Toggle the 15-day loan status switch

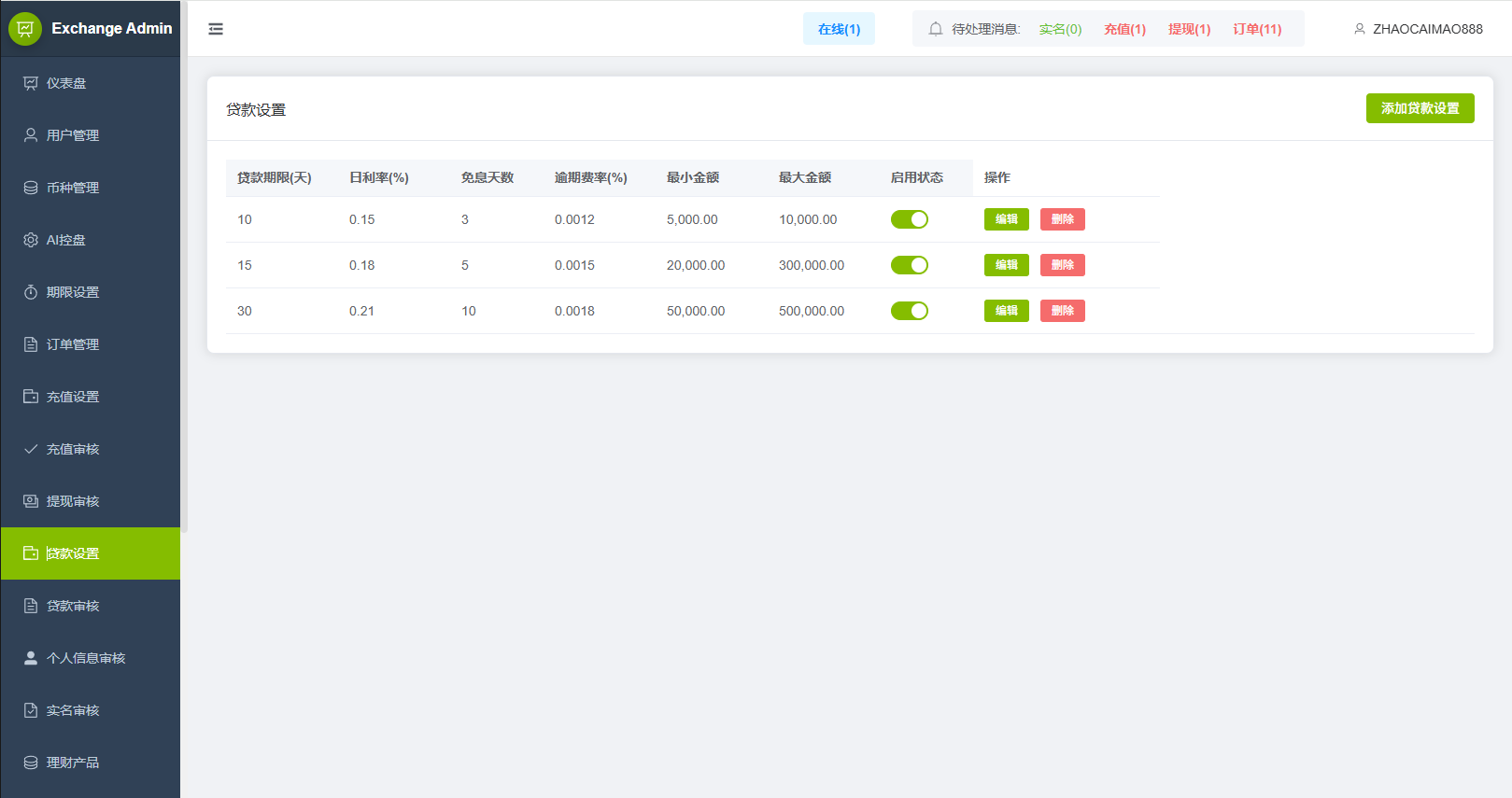click(x=909, y=265)
